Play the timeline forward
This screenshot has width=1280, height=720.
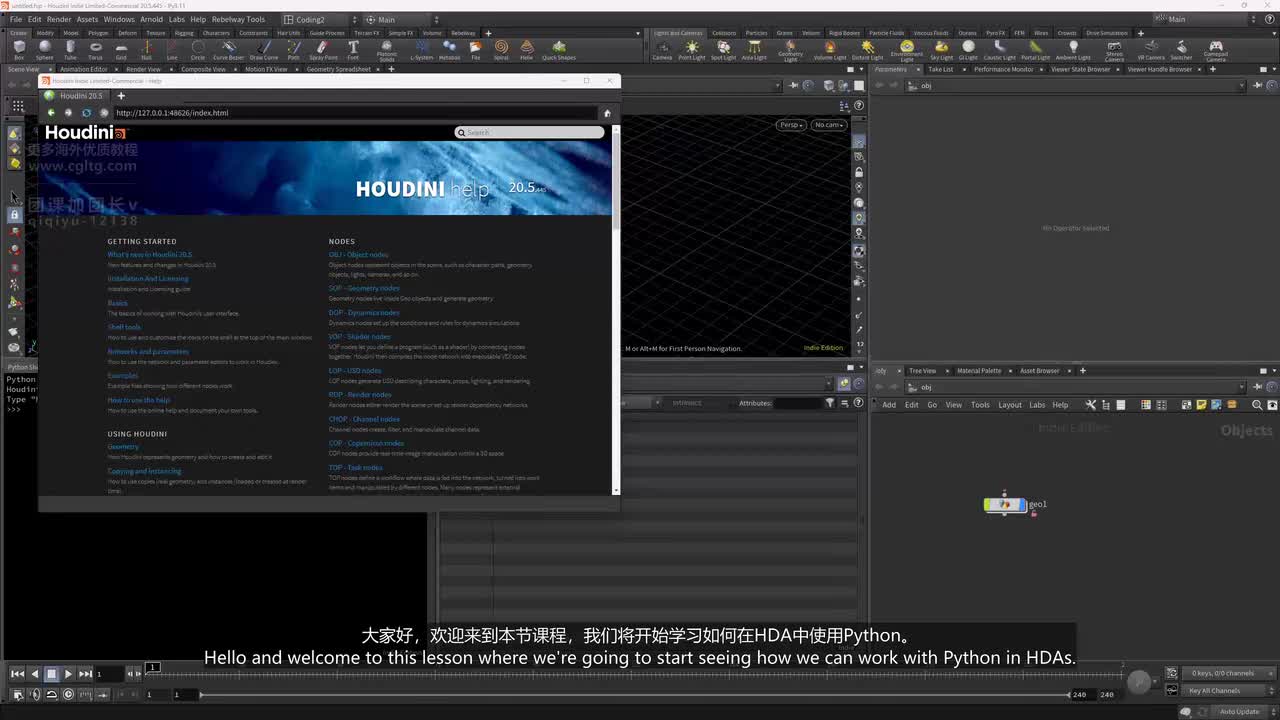(68, 674)
